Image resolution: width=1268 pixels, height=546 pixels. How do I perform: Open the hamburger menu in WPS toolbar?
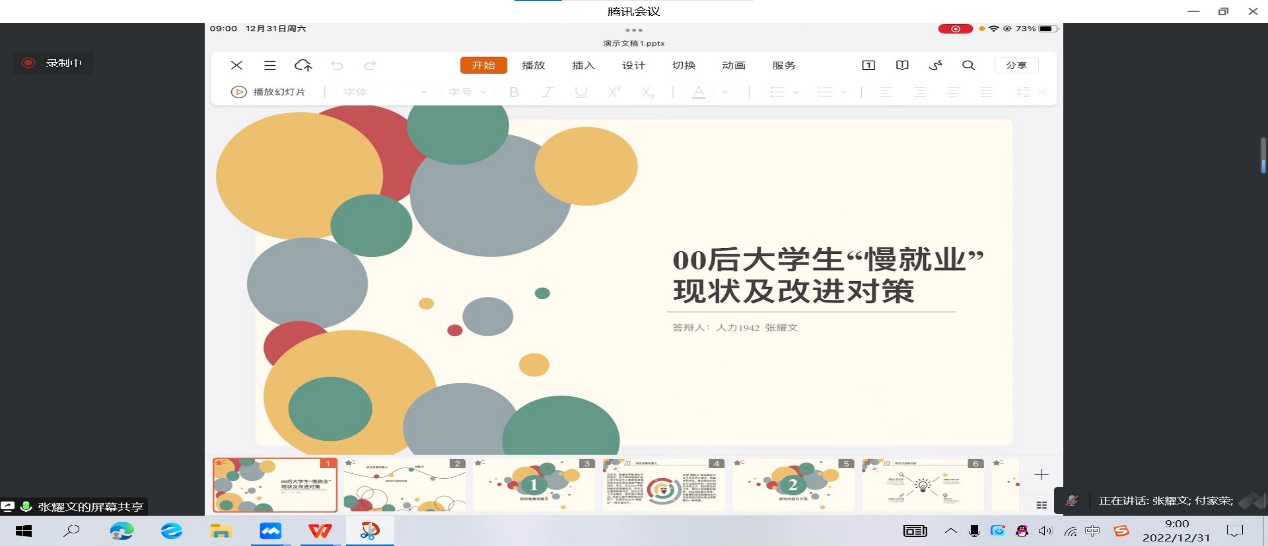click(270, 66)
